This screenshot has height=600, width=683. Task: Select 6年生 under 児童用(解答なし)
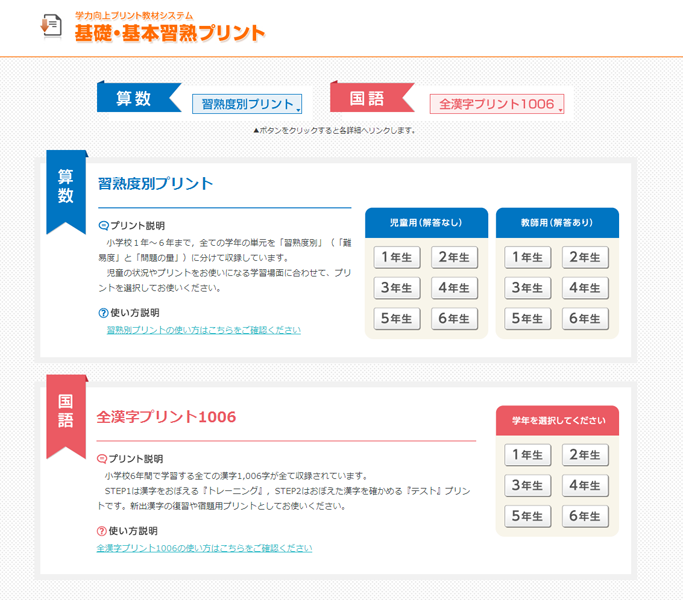454,319
